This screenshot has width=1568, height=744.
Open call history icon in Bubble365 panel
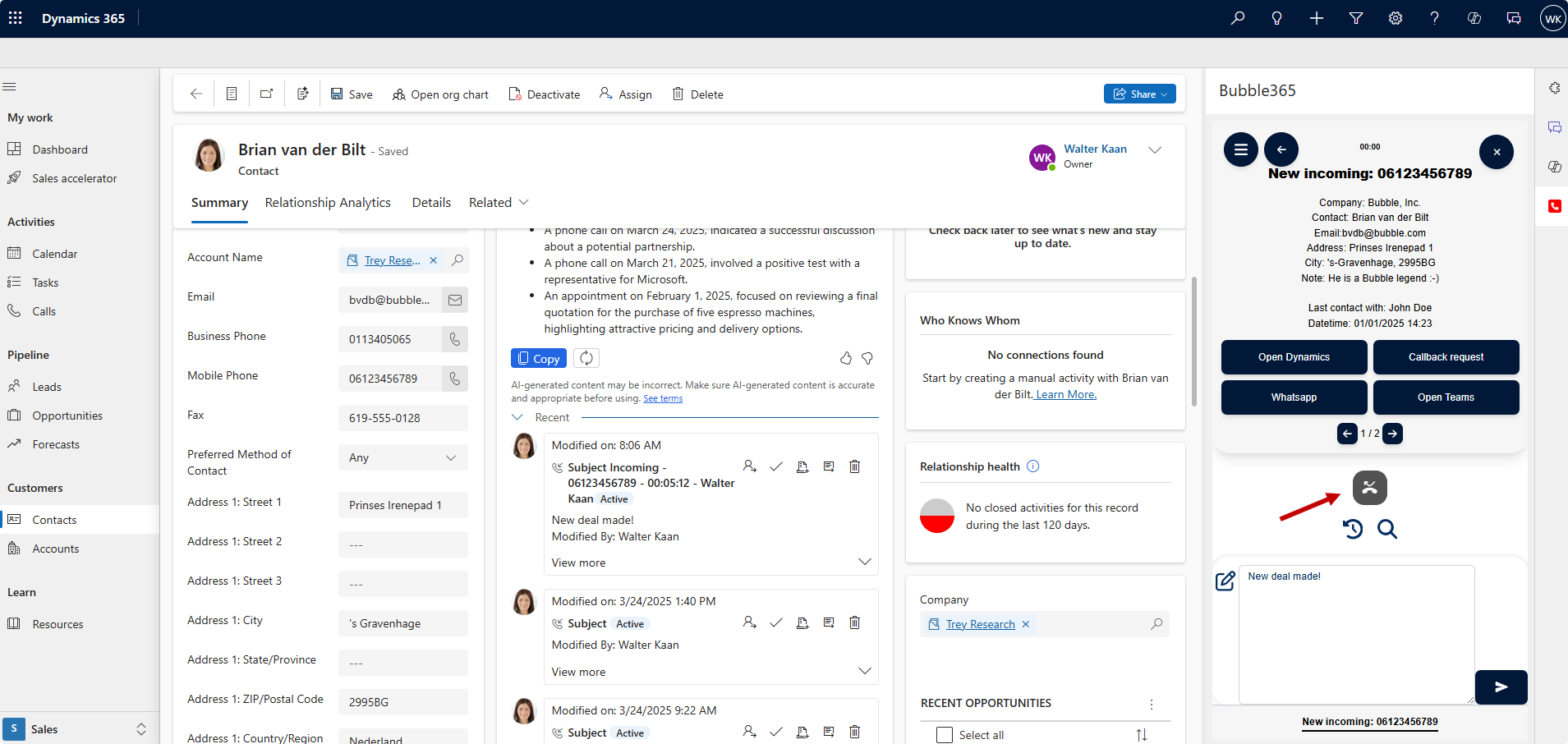click(x=1353, y=529)
